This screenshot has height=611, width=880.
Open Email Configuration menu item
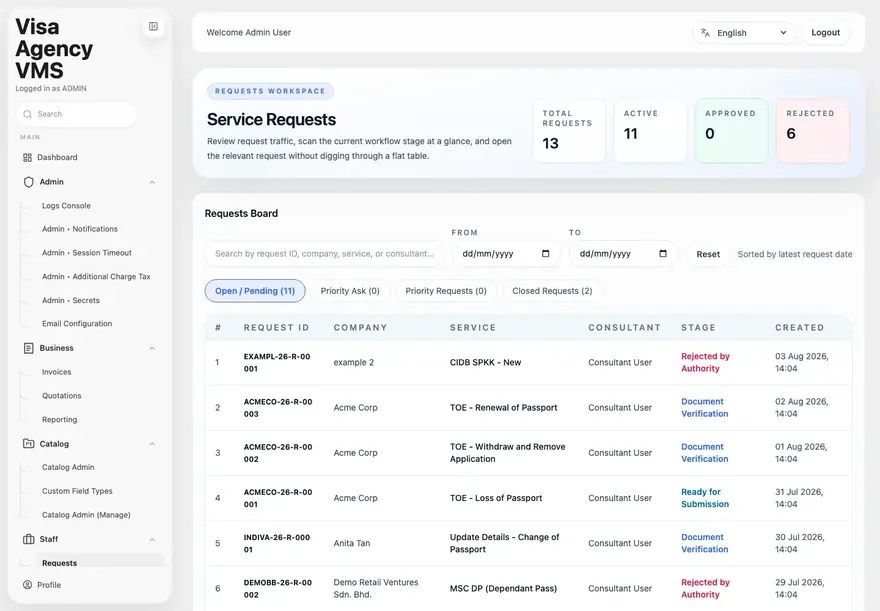point(77,324)
